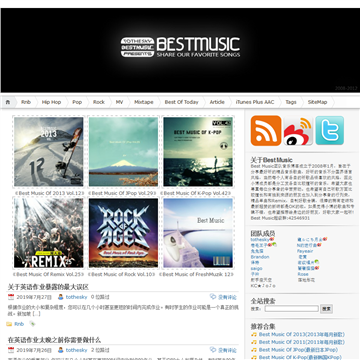Screen dimensions: 360x360
Task: Open the Article tab
Action: coord(217,102)
